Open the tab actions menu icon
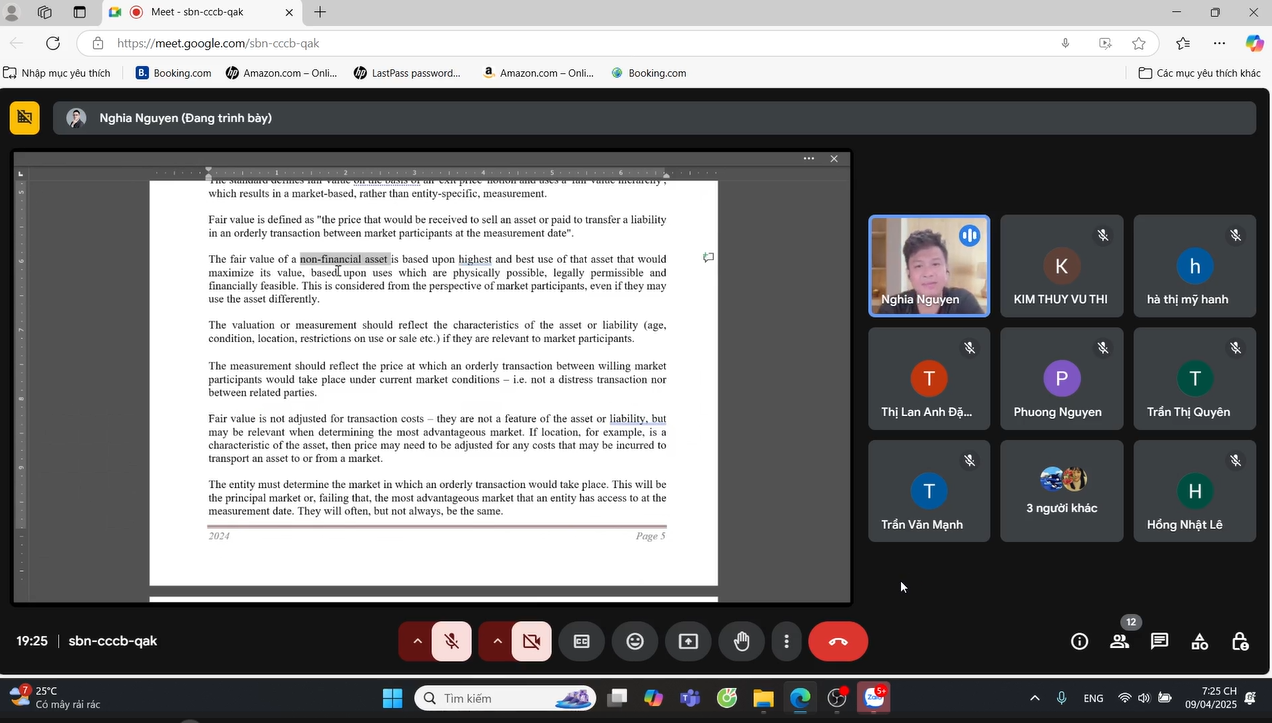This screenshot has width=1272, height=723. (79, 12)
